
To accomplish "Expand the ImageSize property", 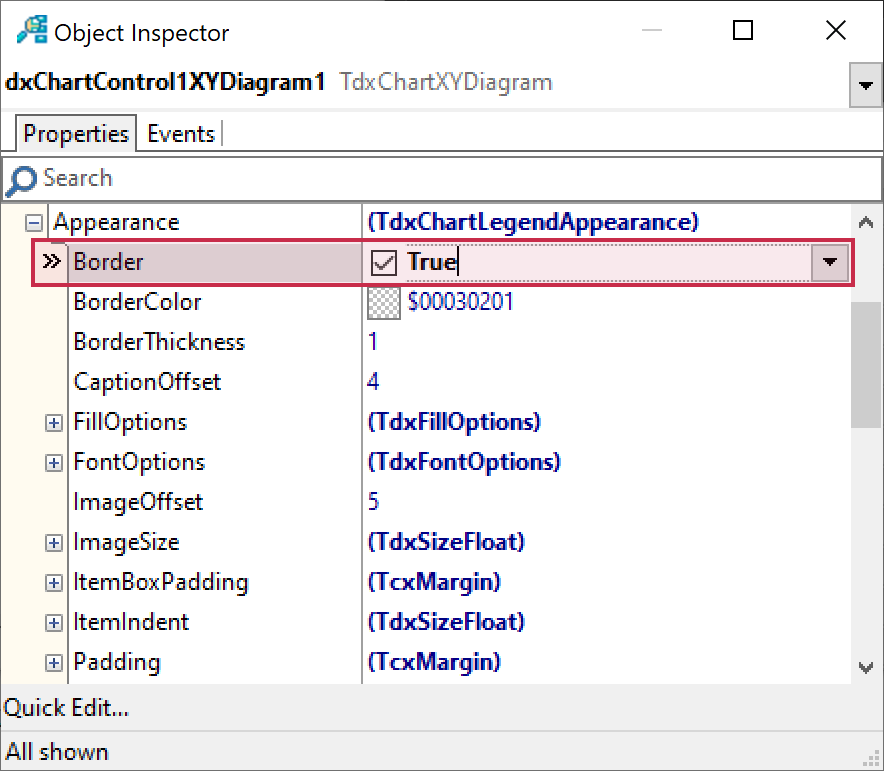I will 54,543.
